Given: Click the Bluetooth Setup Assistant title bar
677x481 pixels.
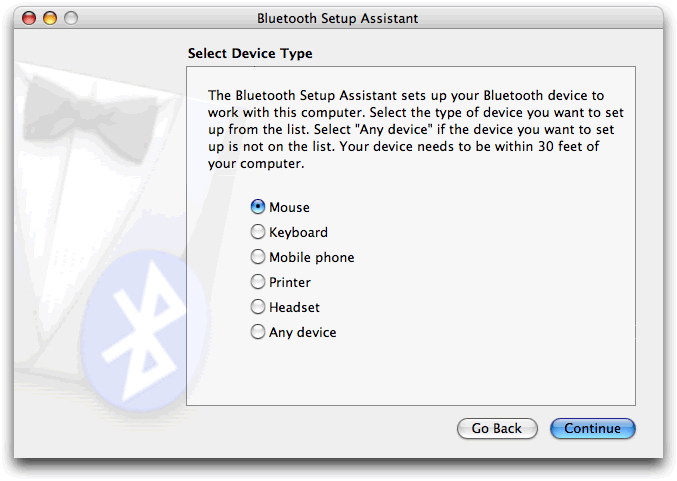Looking at the screenshot, I should tap(338, 18).
